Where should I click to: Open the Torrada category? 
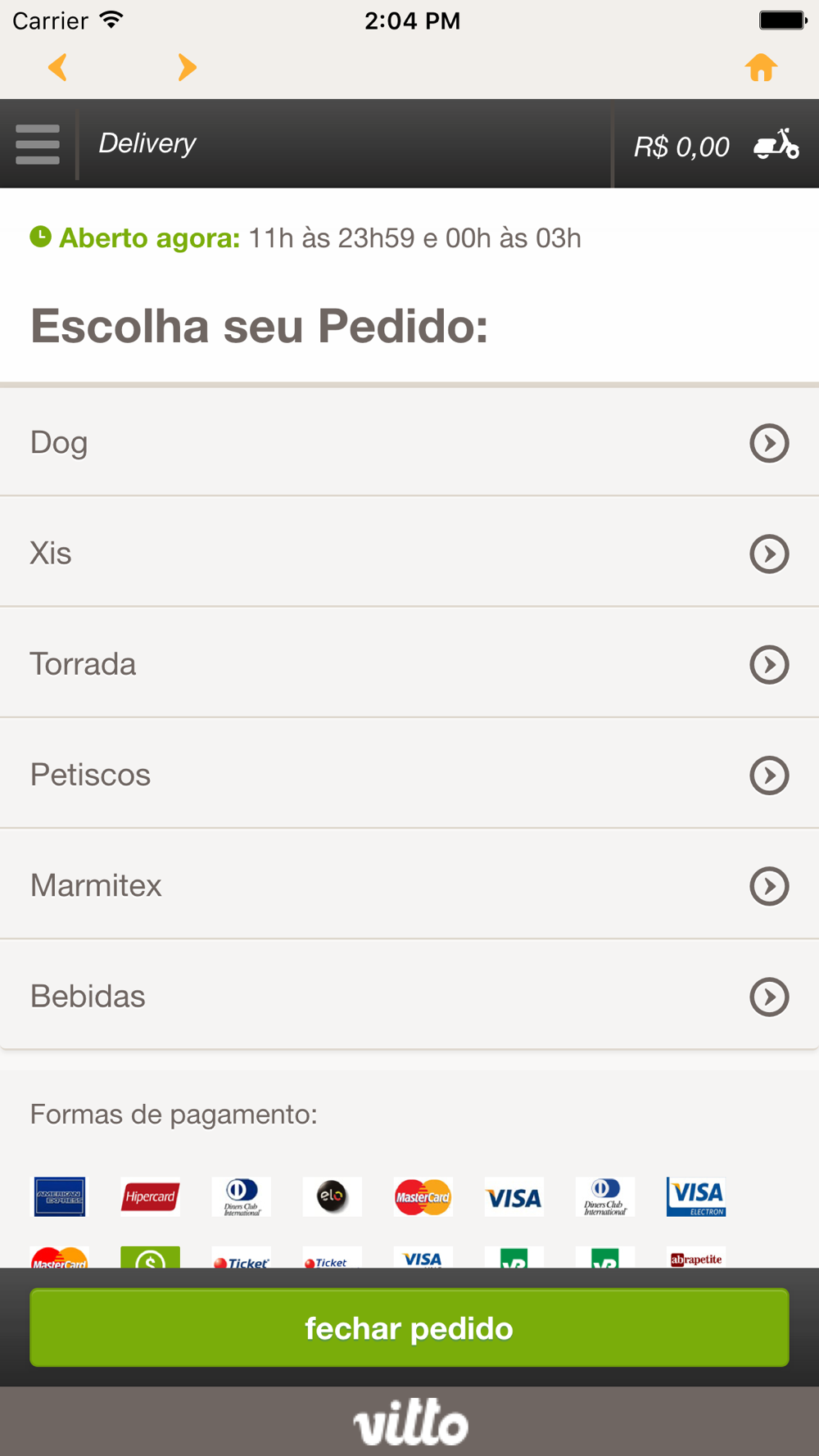(83, 664)
